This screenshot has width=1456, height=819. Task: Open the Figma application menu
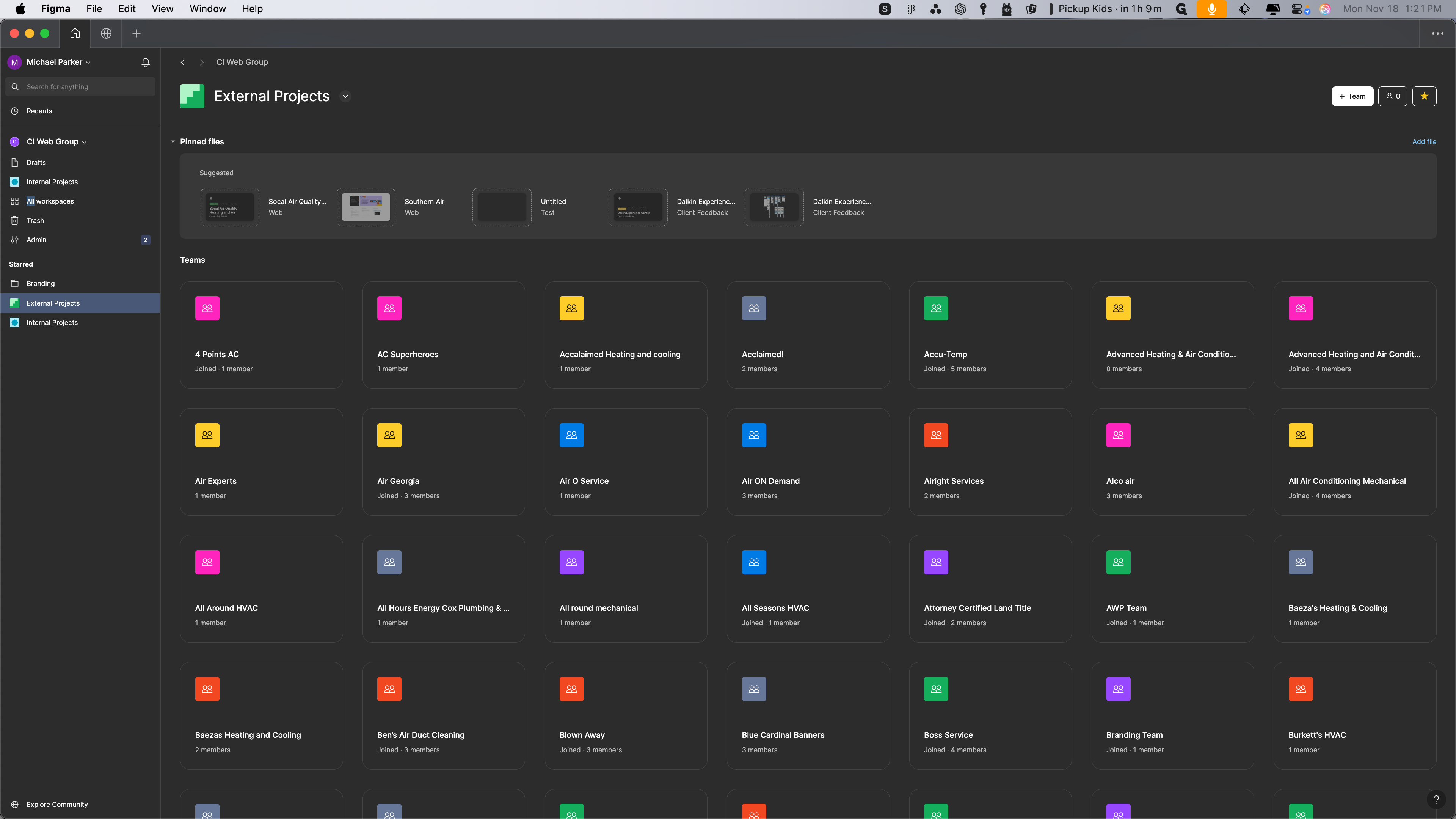pos(55,9)
